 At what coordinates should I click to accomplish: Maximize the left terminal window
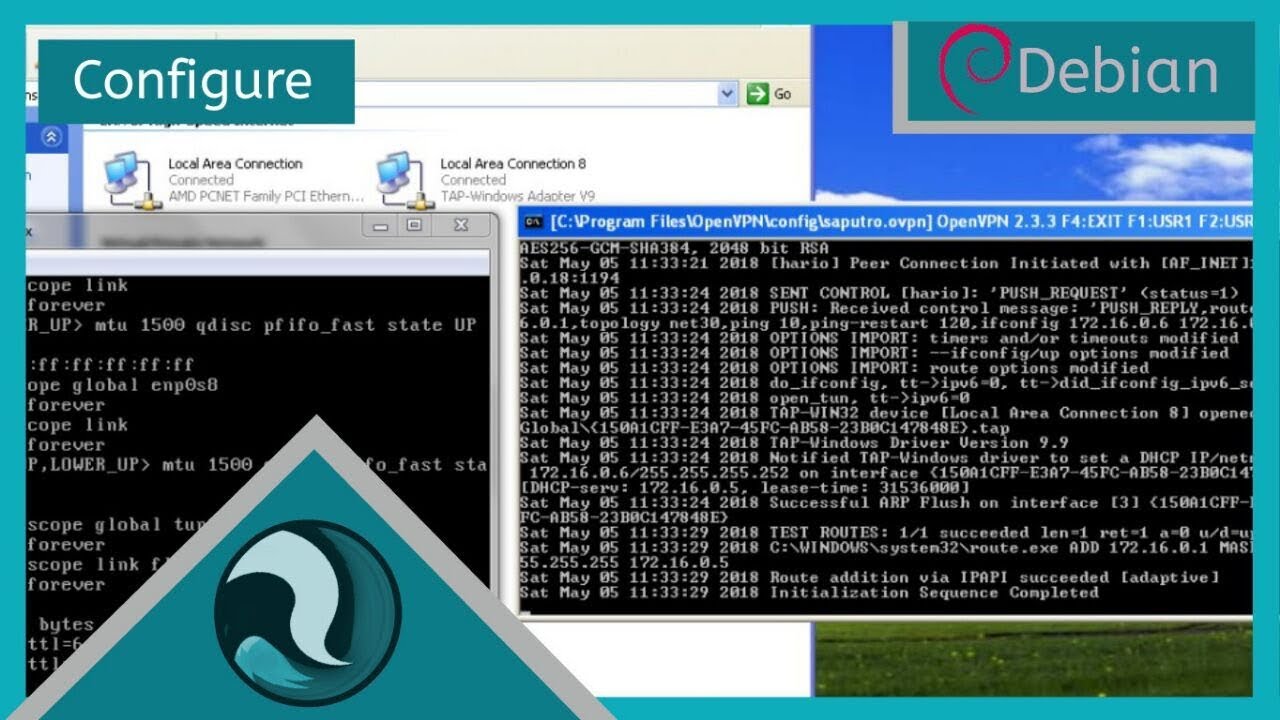pyautogui.click(x=414, y=226)
